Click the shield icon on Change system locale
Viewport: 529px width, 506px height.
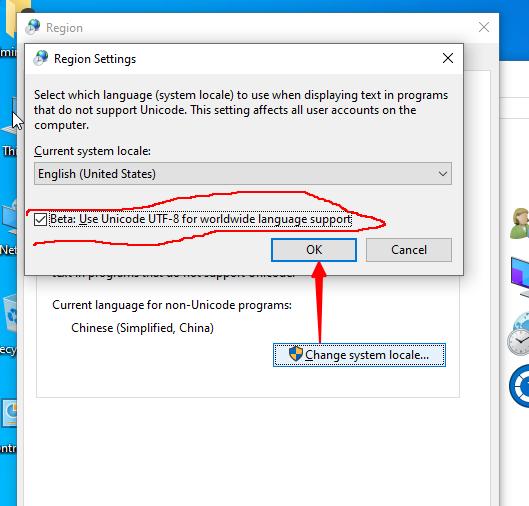point(296,354)
